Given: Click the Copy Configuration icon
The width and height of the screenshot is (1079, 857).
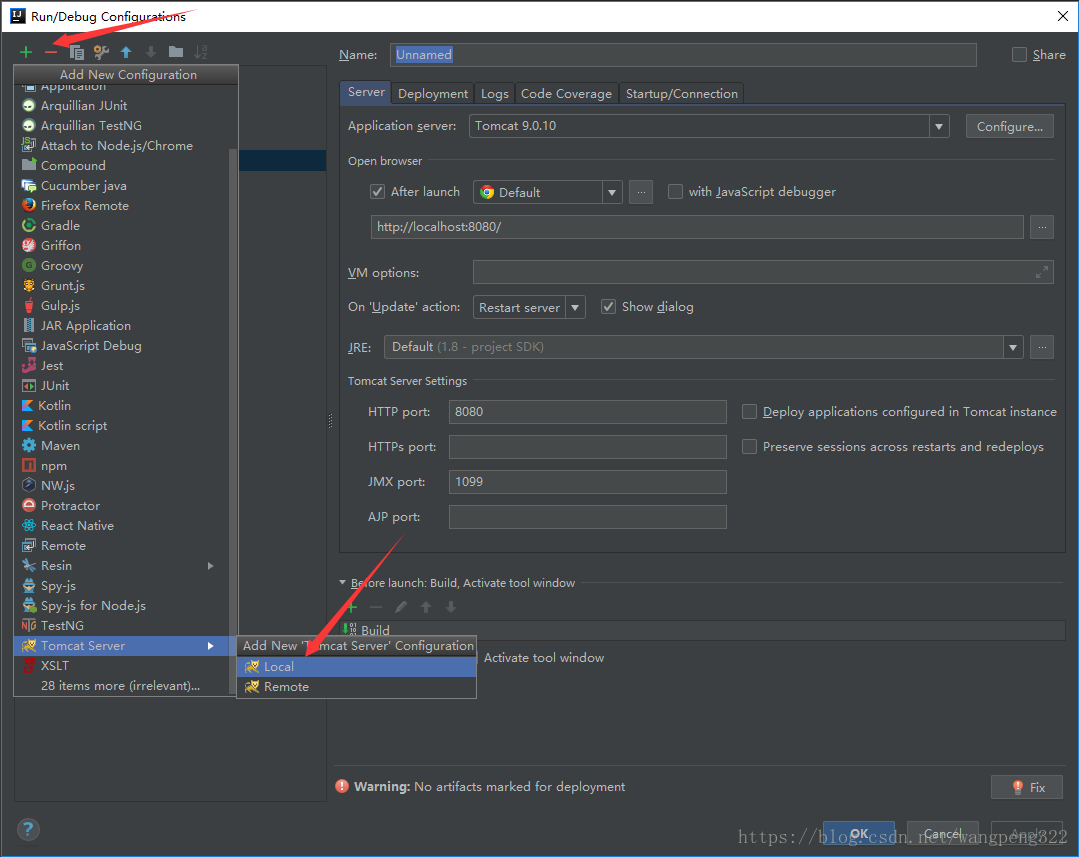Looking at the screenshot, I should 76,52.
